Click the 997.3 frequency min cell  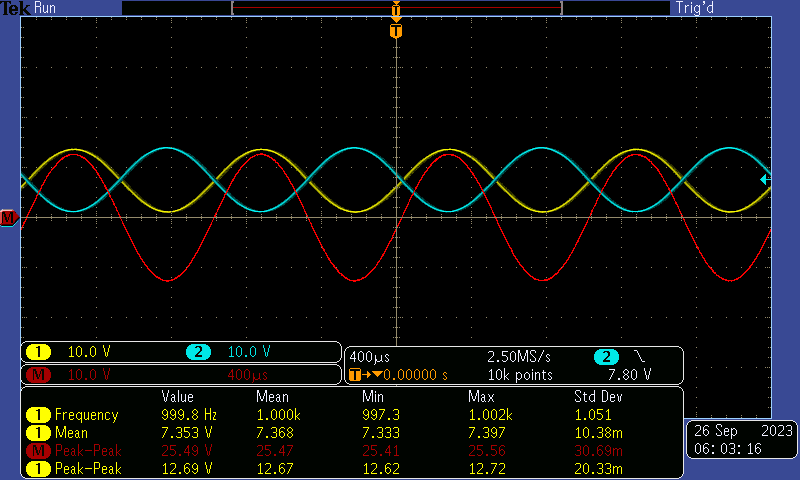click(381, 415)
